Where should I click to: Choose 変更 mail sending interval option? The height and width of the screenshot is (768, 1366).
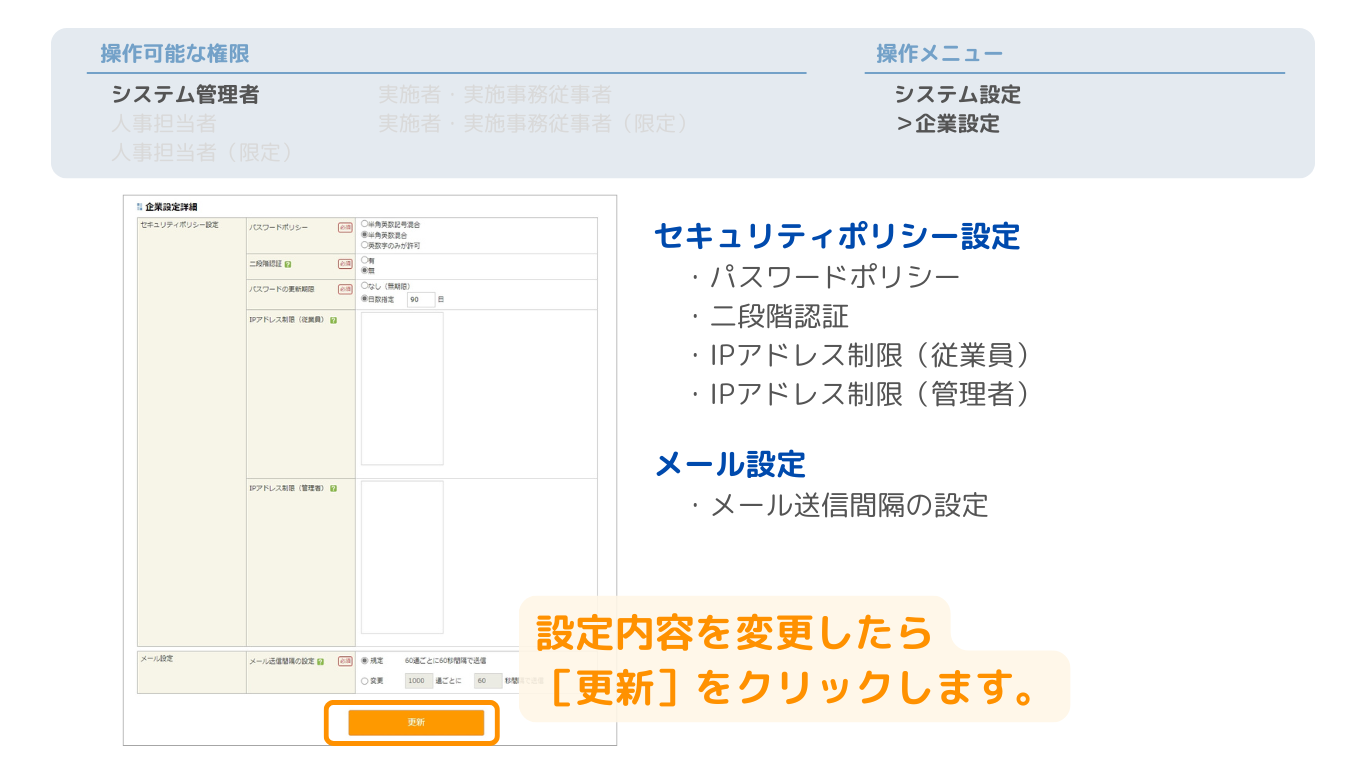(x=365, y=681)
